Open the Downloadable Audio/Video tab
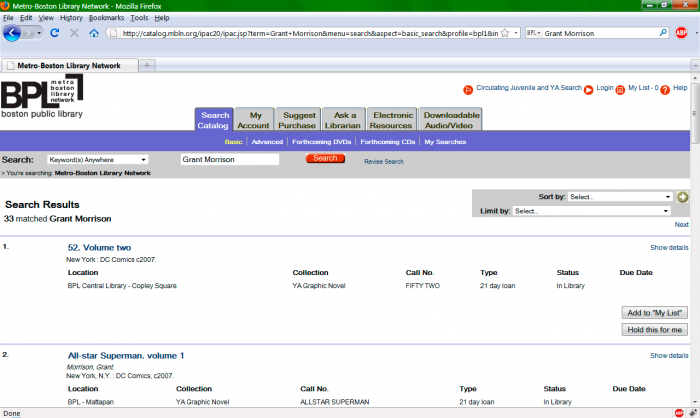Screen dimensions: 700x418 coord(450,120)
